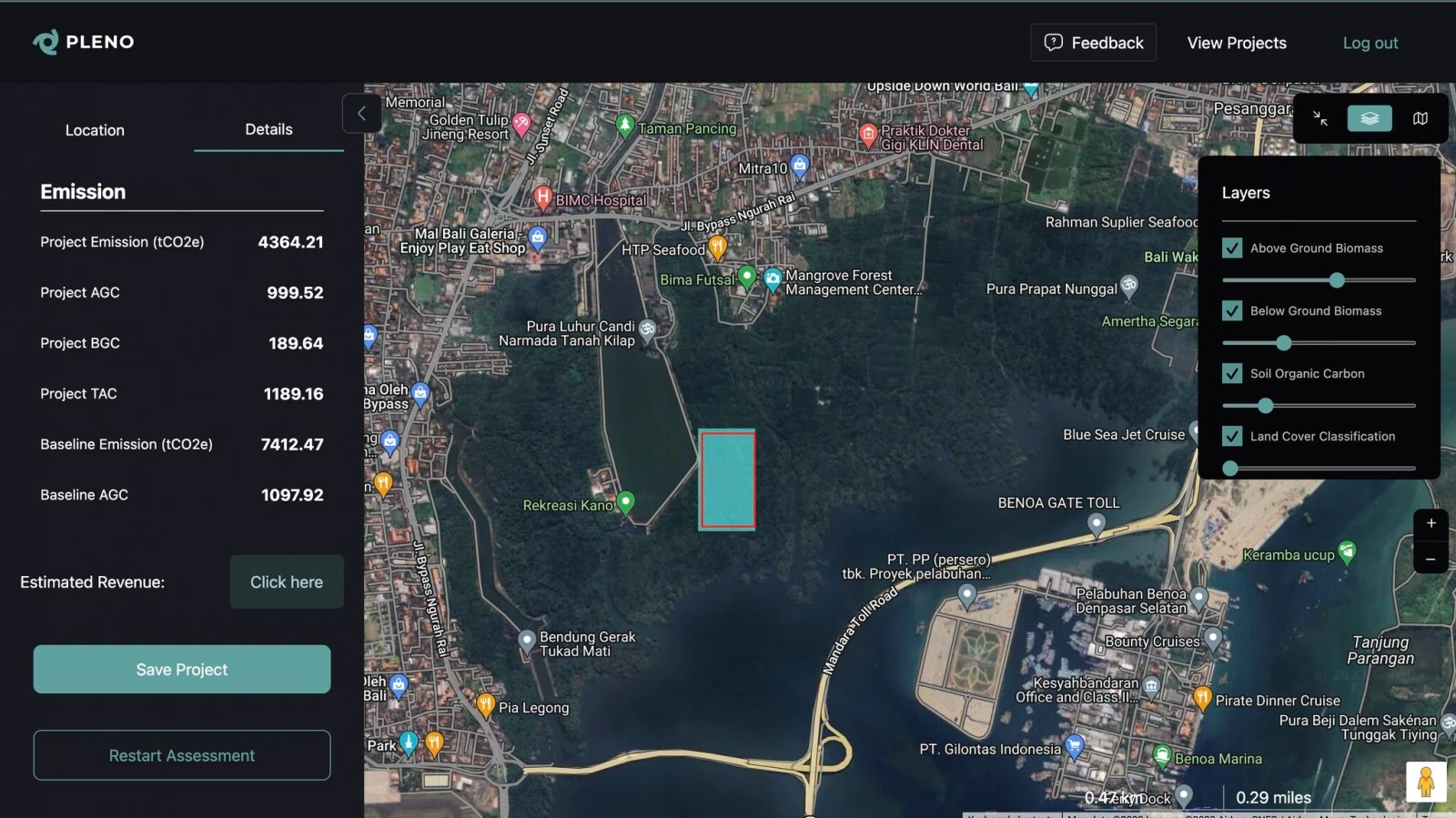Screen dimensions: 1456x818
Task: Click the Bounty Cruises pin
Action: tap(1213, 638)
